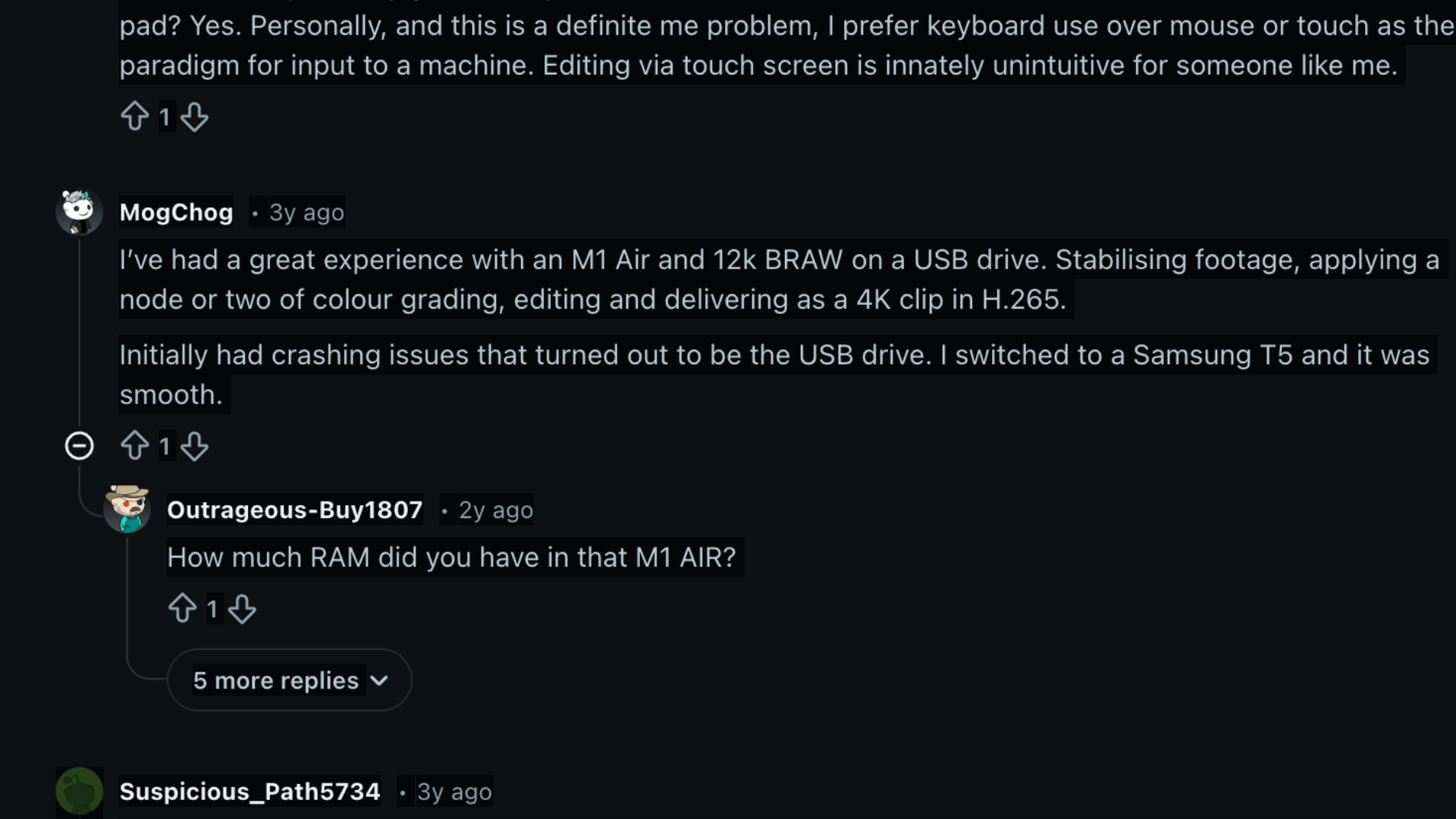
Task: Visit Suspicious_Path5734's profile page
Action: pos(250,791)
